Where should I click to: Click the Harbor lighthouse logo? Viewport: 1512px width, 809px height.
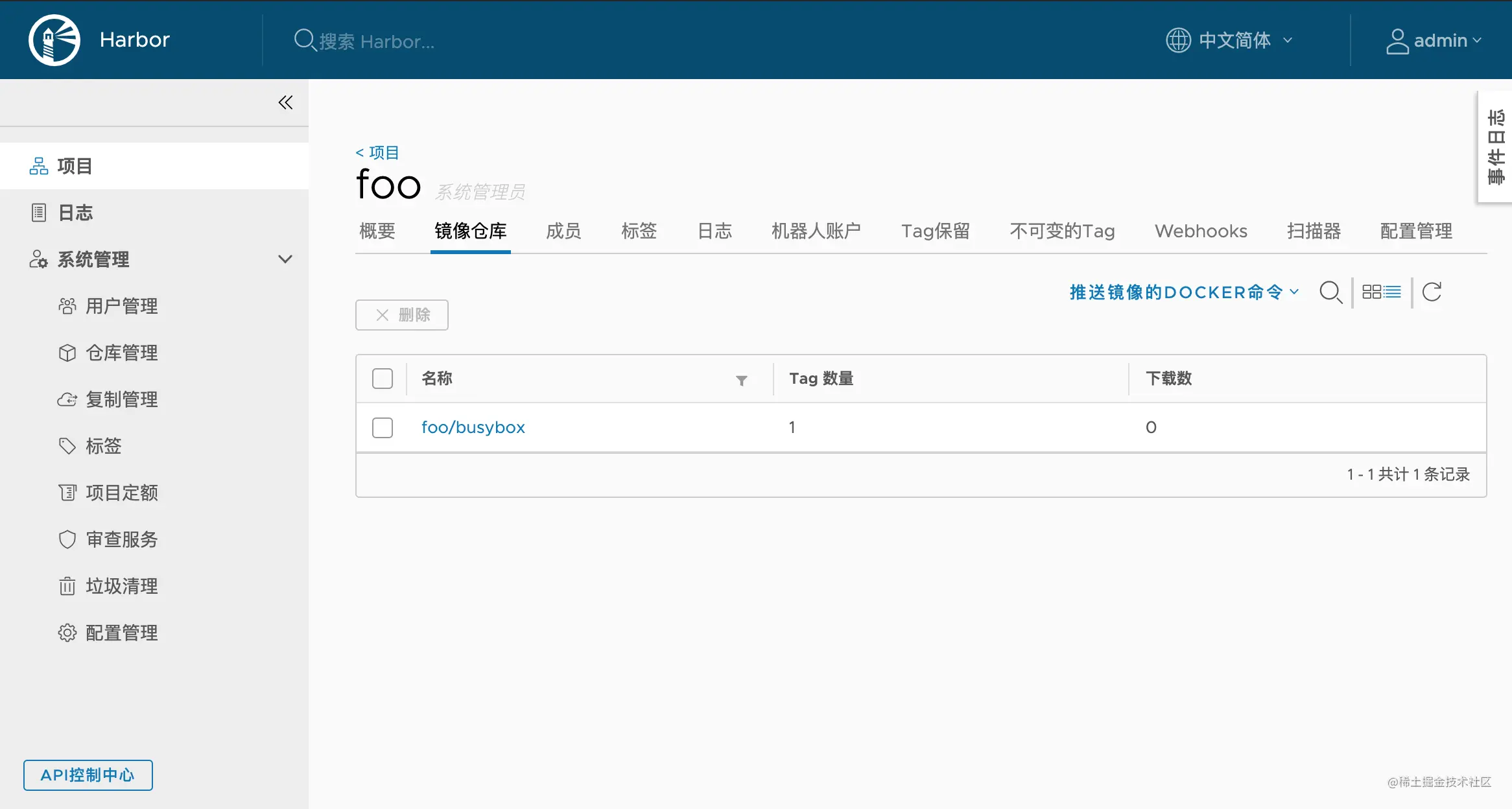(54, 40)
